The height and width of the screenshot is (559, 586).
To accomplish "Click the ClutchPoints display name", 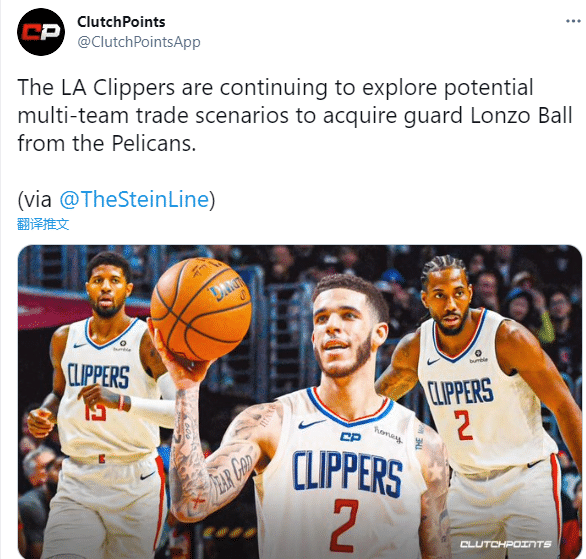I will coord(121,22).
